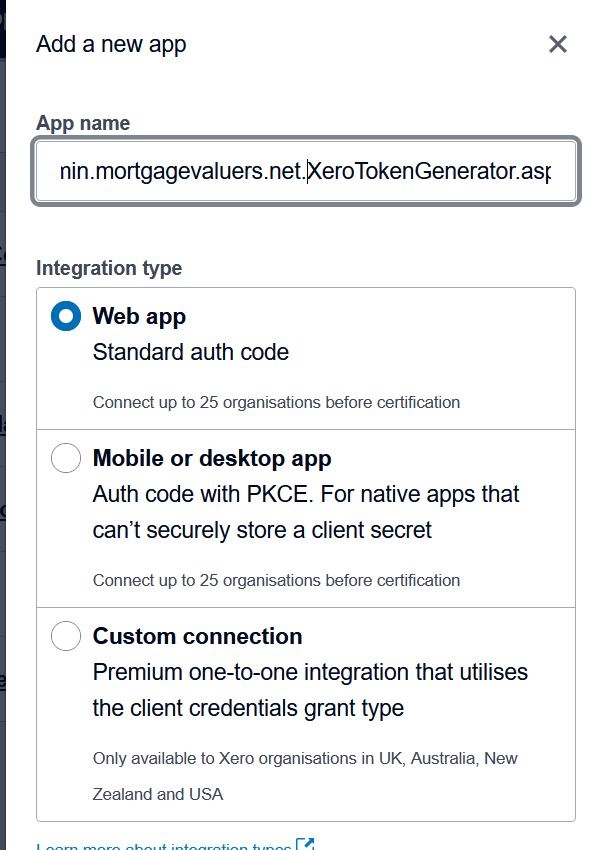The width and height of the screenshot is (598, 850).
Task: Click the Integration type section heading
Action: point(109,268)
